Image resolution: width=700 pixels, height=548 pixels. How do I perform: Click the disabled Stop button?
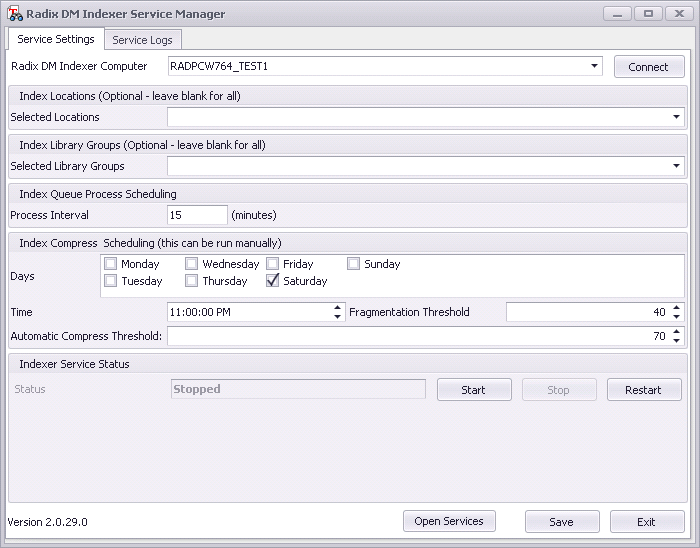click(559, 390)
